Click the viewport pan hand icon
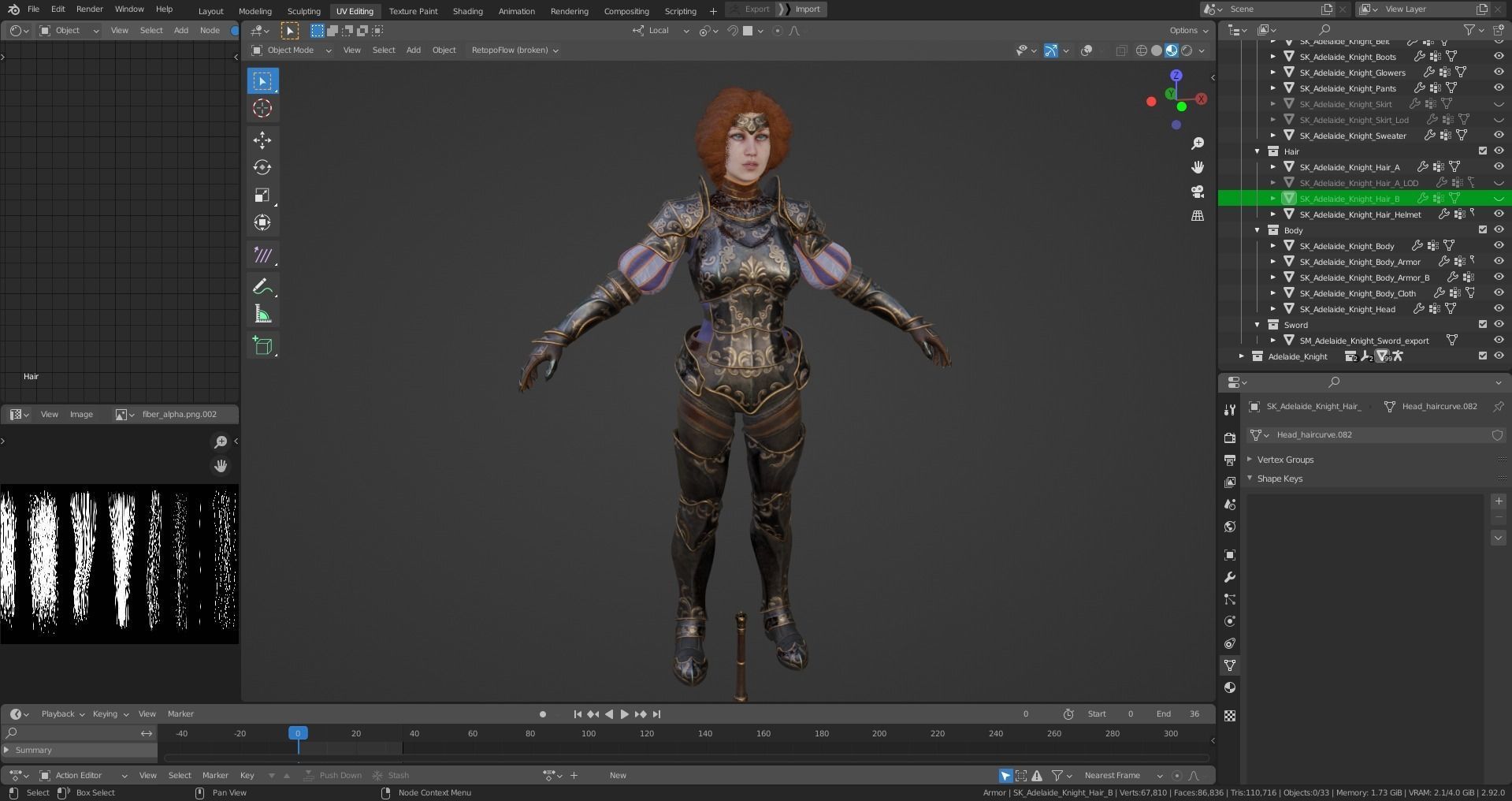 tap(1198, 167)
